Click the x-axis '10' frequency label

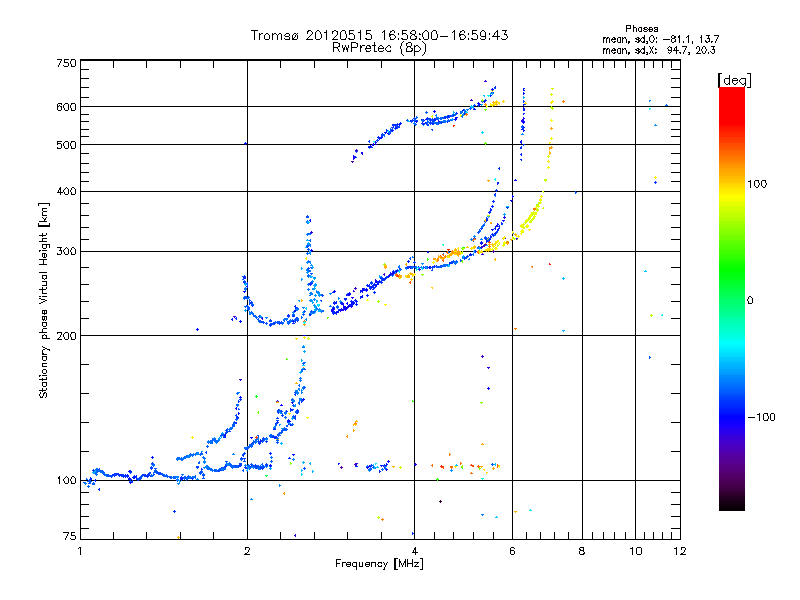point(636,551)
